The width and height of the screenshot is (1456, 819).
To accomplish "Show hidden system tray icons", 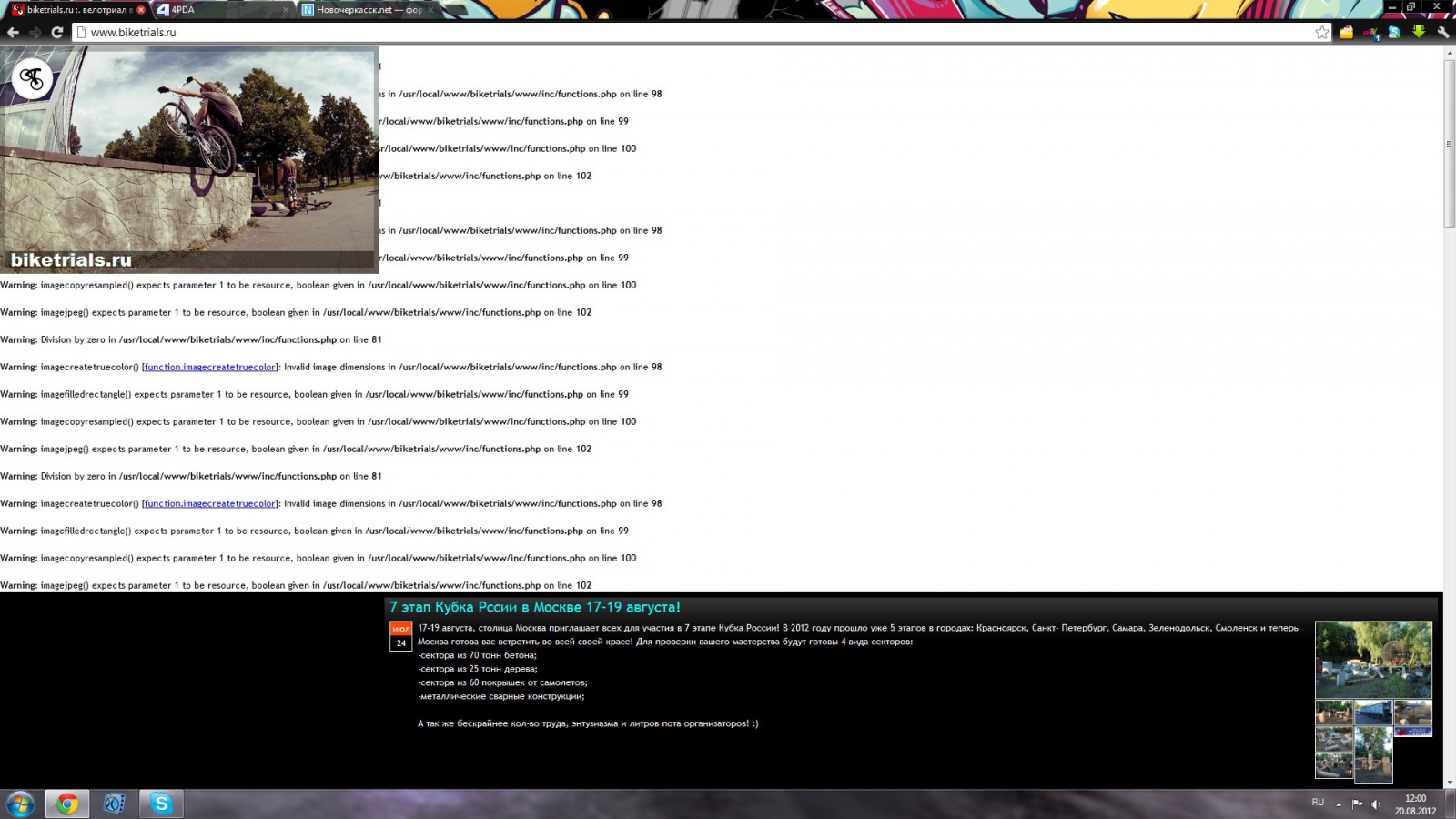I will point(1339,804).
